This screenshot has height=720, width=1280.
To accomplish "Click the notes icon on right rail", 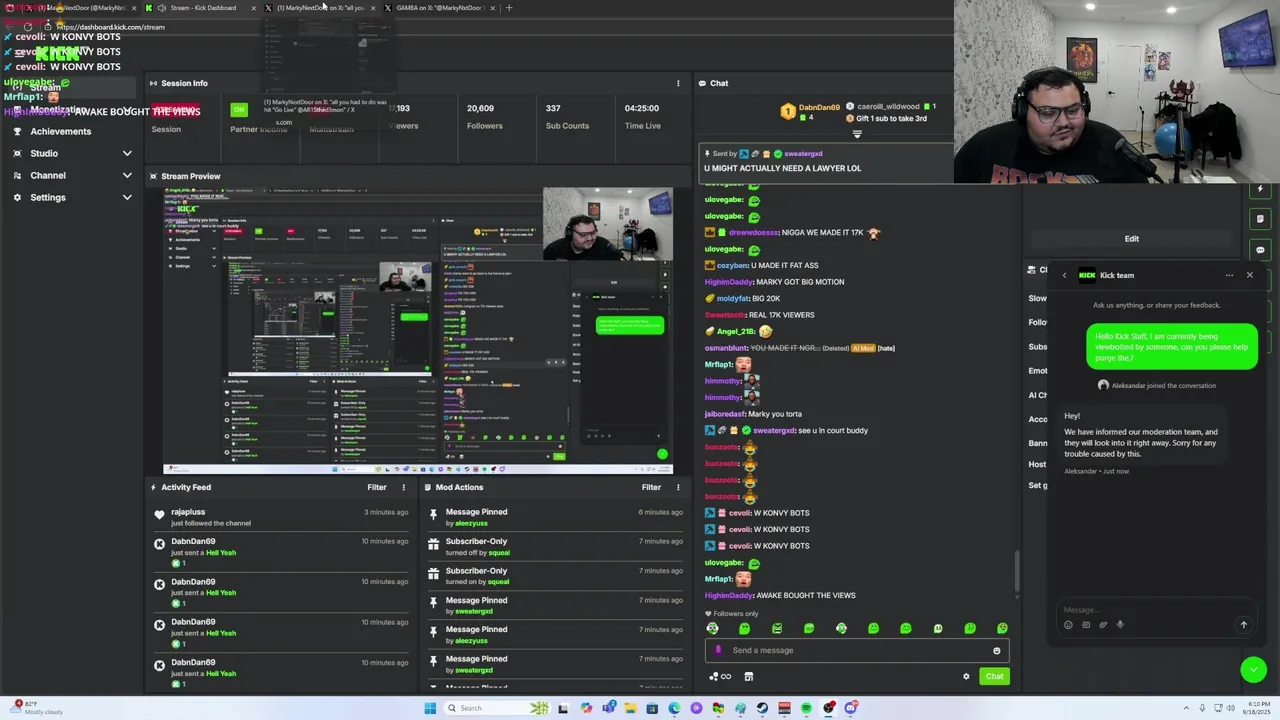I will (1260, 219).
